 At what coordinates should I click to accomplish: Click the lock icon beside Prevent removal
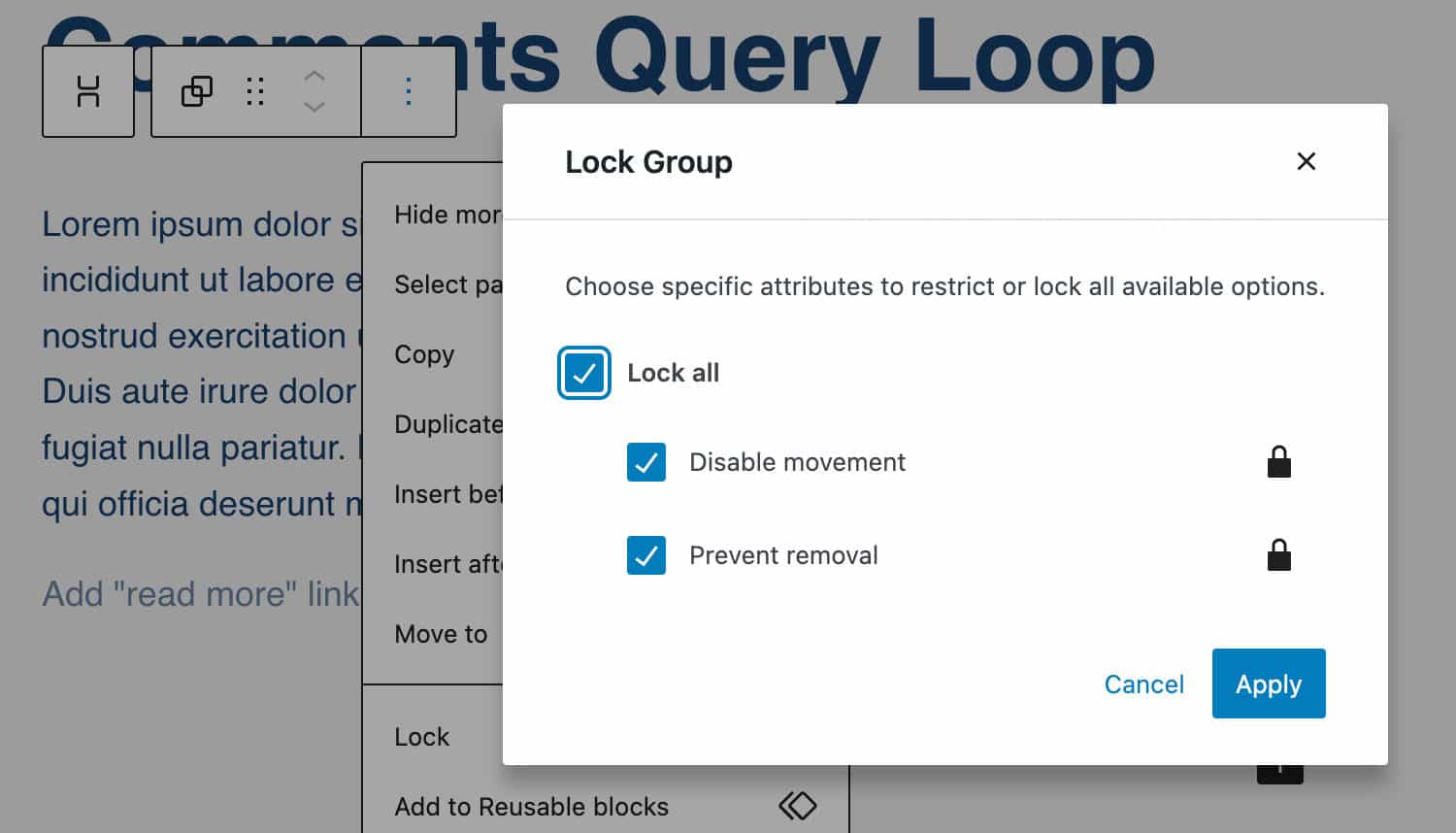pos(1279,555)
